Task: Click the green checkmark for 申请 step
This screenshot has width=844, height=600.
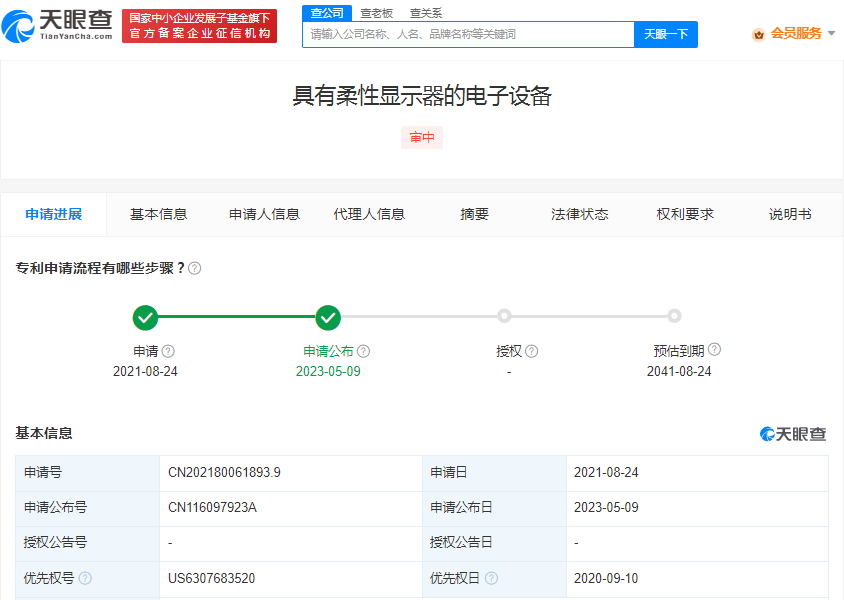Action: tap(145, 317)
